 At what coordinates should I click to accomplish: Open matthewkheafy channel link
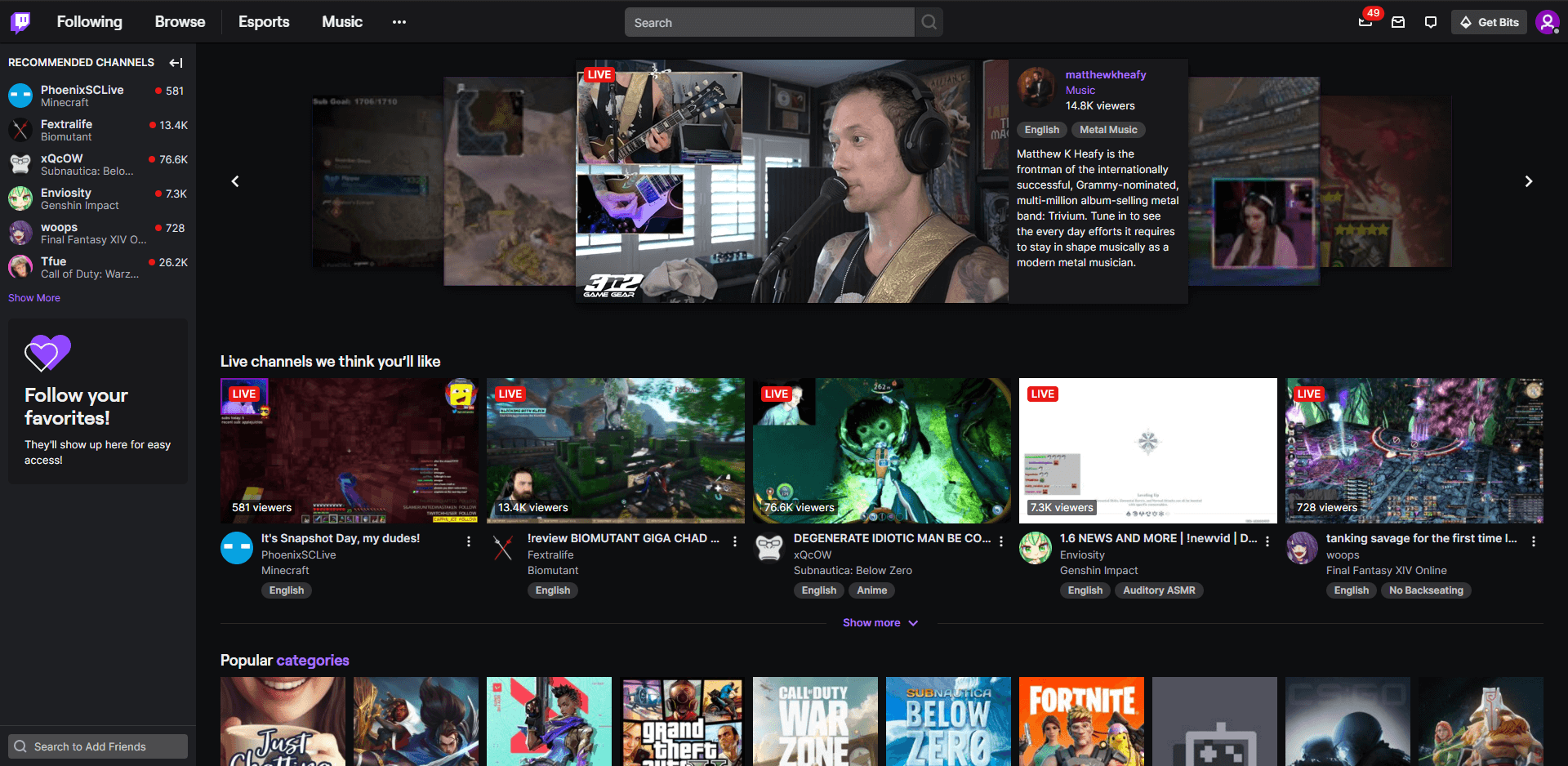[x=1106, y=74]
